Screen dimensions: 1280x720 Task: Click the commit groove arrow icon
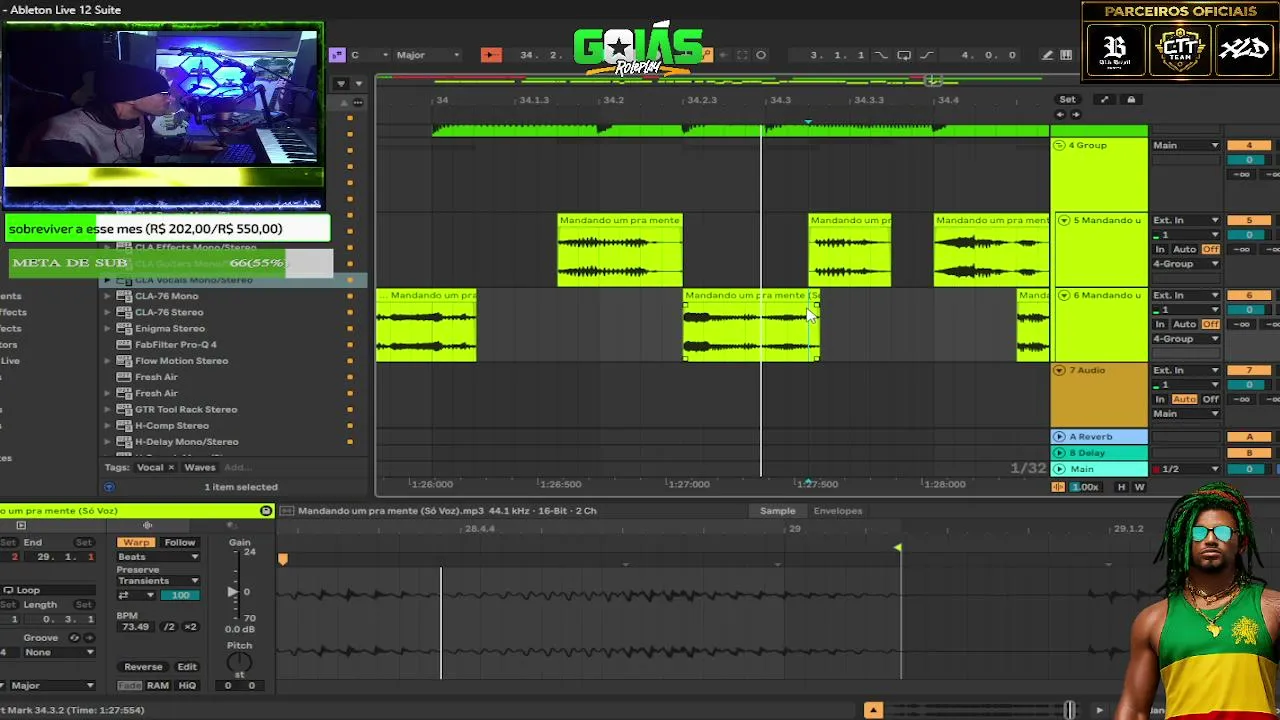(x=87, y=638)
